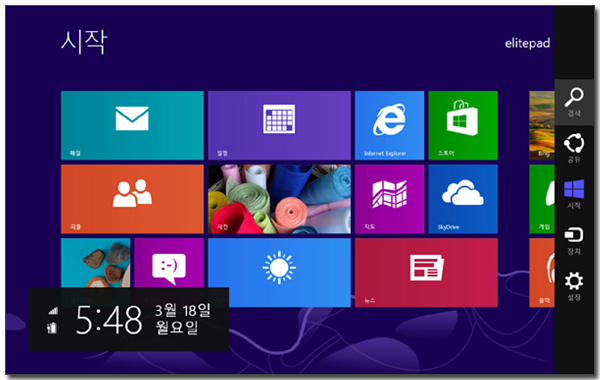The width and height of the screenshot is (600, 380).
Task: Open the News tile
Action: point(426,272)
